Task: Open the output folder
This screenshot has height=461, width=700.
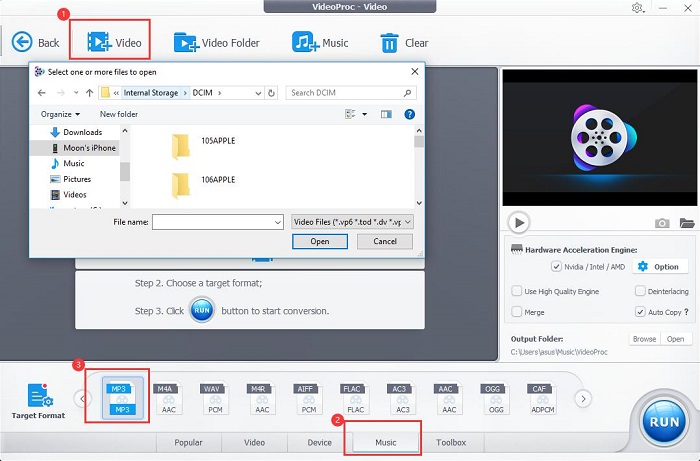Action: [x=675, y=339]
